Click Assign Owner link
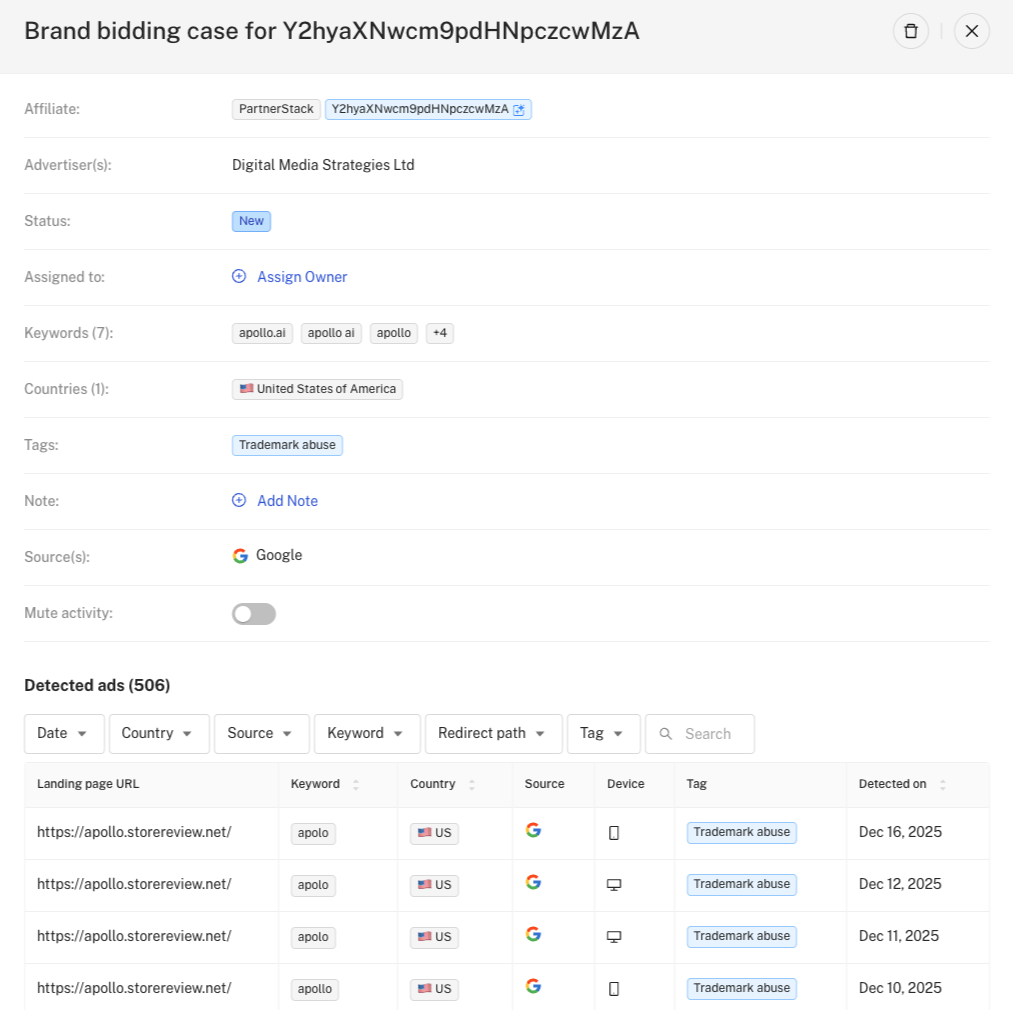1013x1010 pixels. pos(302,277)
